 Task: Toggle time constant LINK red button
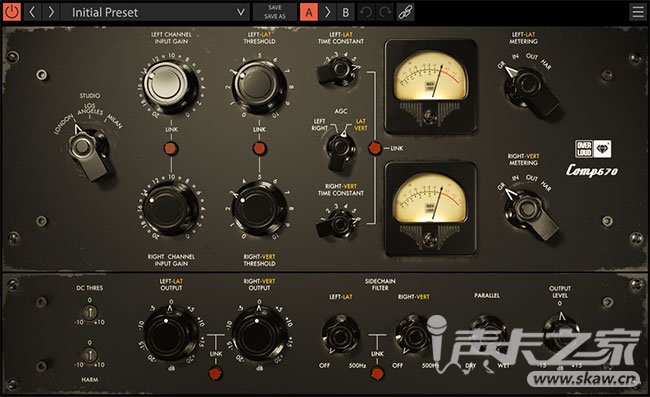click(375, 148)
